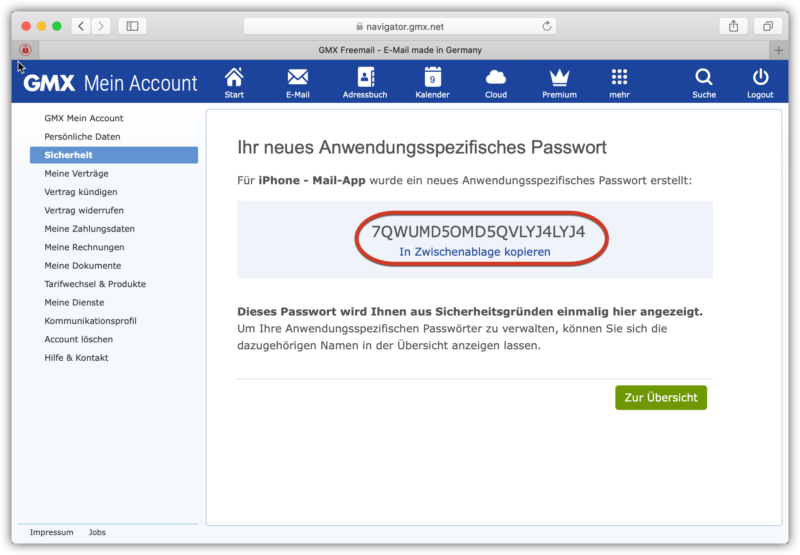This screenshot has height=555, width=800.
Task: Click In Zwischenablage kopieren link
Action: 474,252
